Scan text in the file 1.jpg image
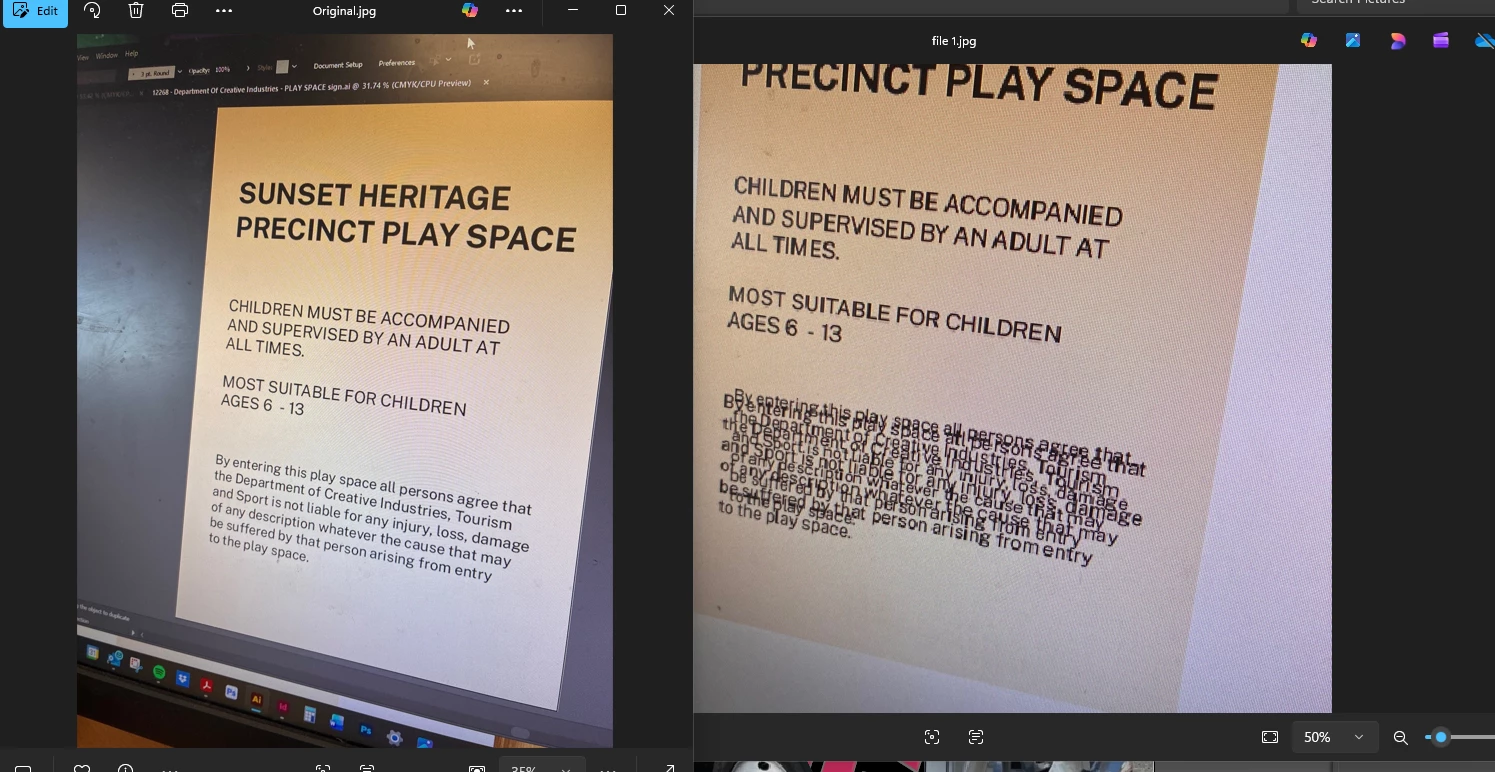Viewport: 1495px width, 772px height. point(976,737)
